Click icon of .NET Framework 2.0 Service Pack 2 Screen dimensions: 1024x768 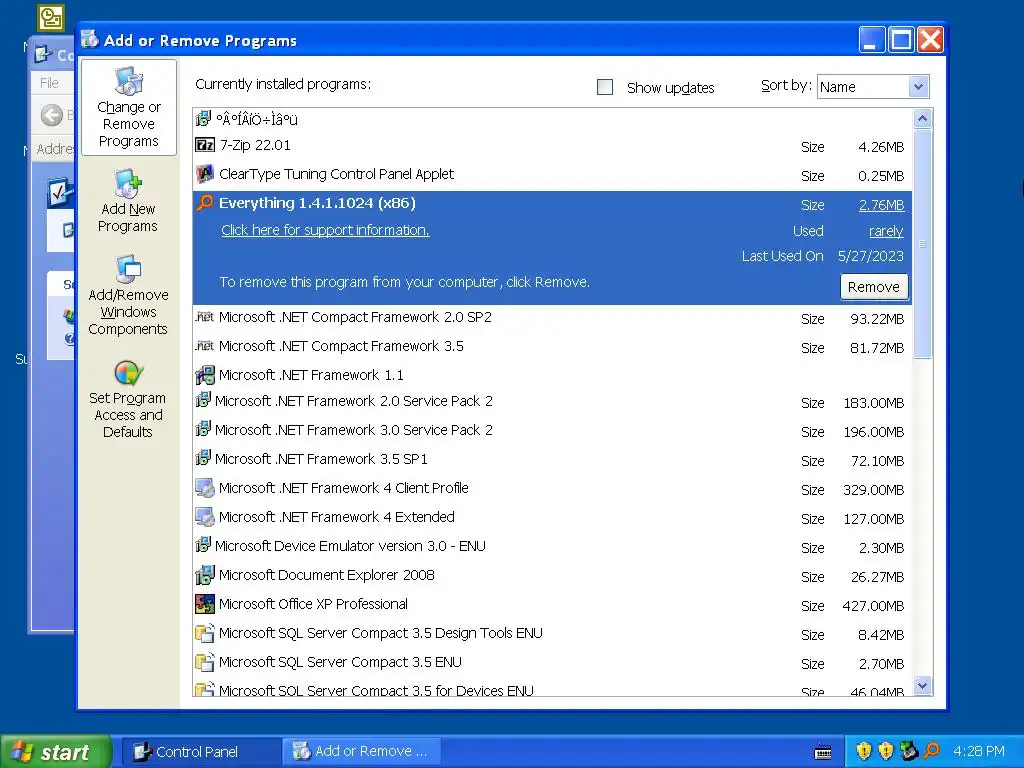click(203, 400)
